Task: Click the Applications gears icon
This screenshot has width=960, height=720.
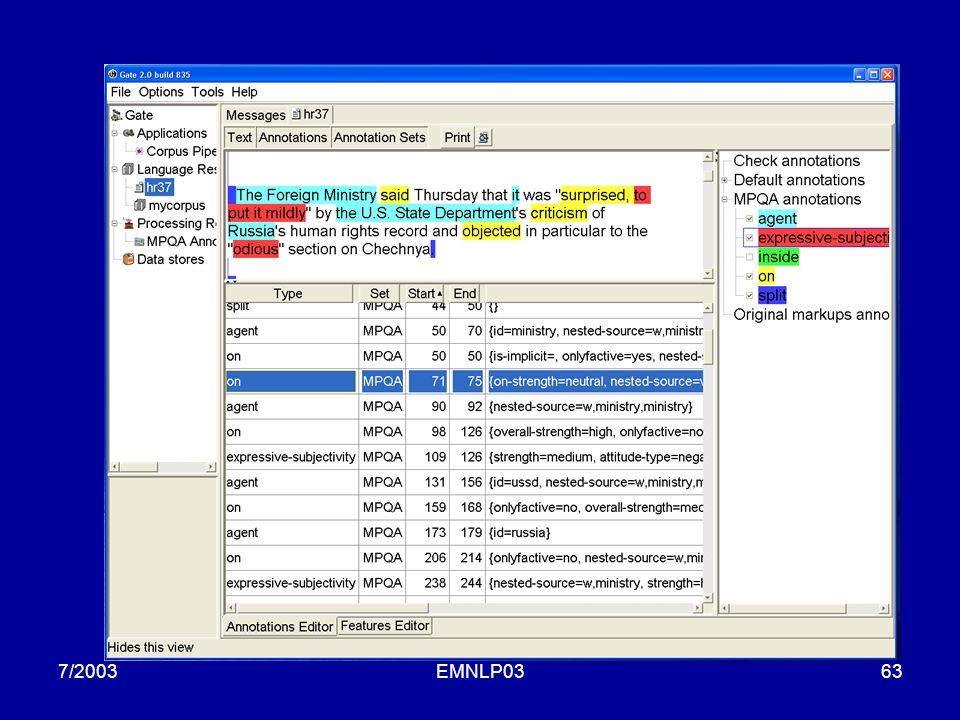Action: click(x=129, y=133)
